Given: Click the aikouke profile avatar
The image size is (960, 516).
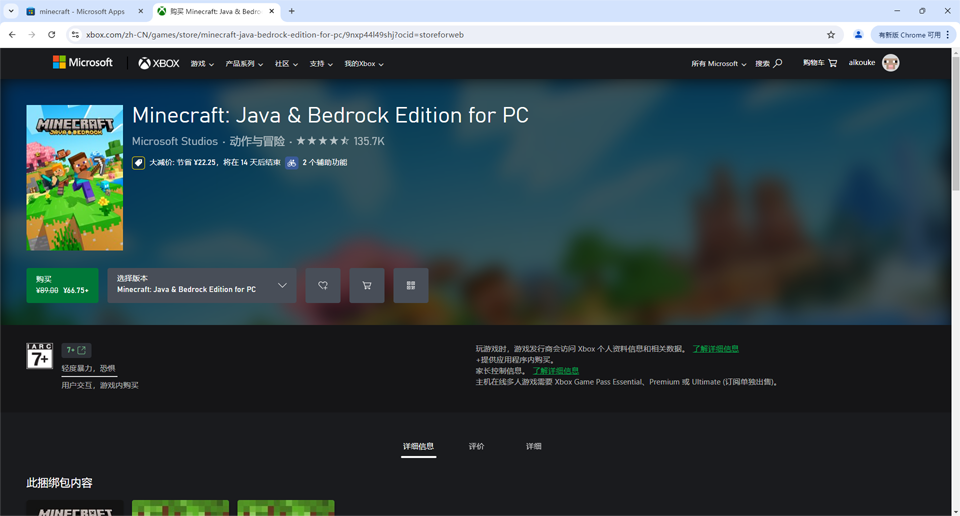Looking at the screenshot, I should (890, 63).
